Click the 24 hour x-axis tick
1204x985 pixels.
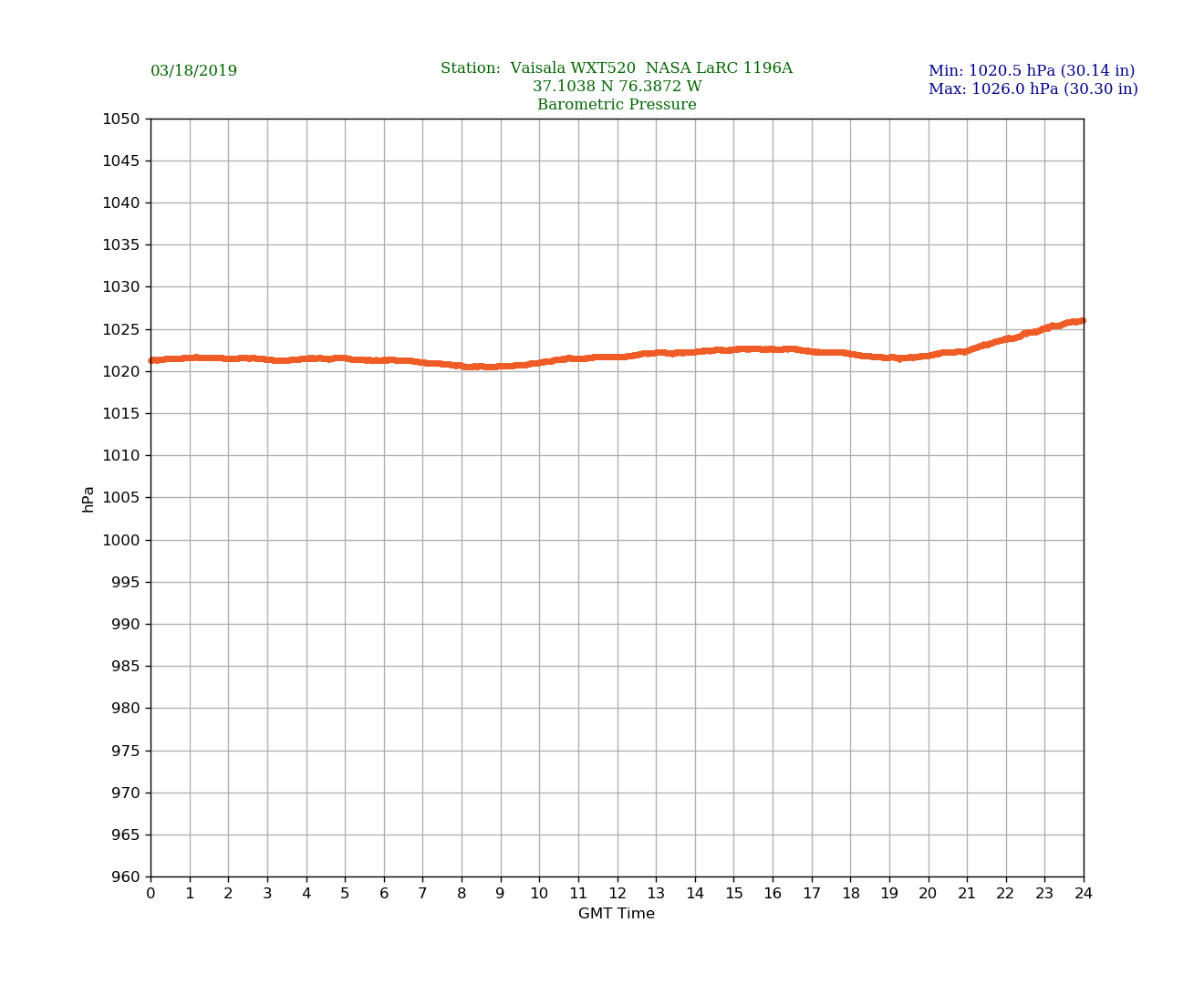point(1084,894)
